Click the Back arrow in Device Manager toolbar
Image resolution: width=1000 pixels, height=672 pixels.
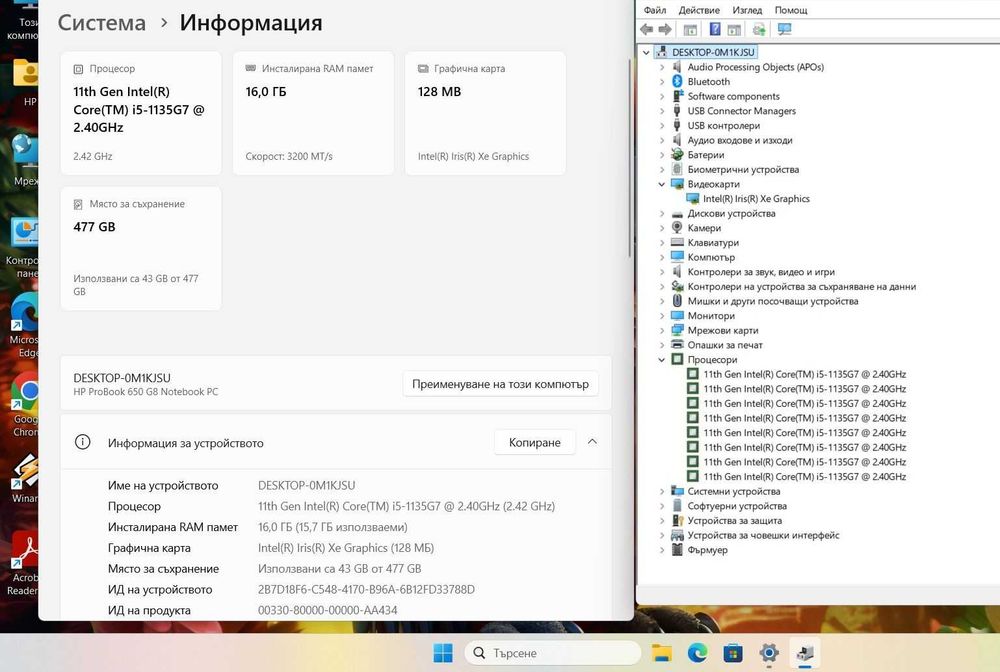point(647,29)
